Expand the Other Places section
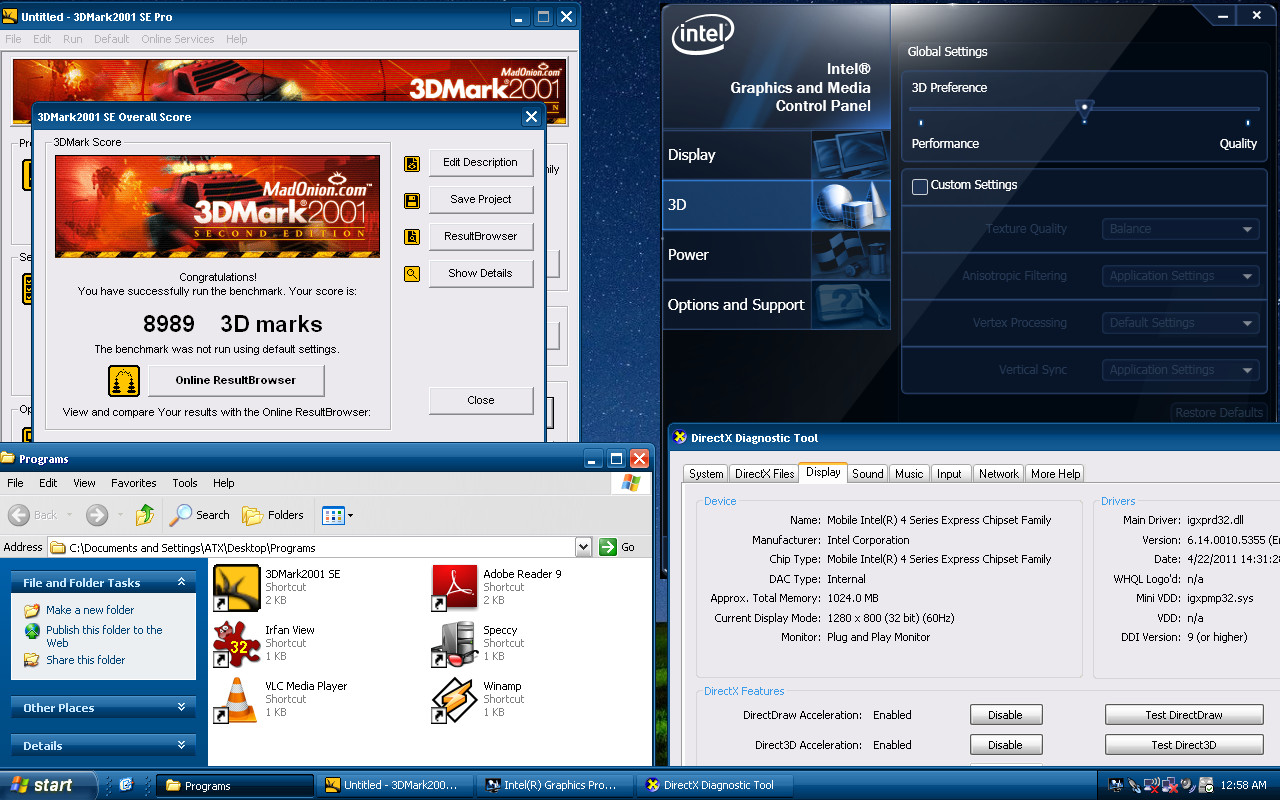Image resolution: width=1280 pixels, height=800 pixels. [x=181, y=707]
